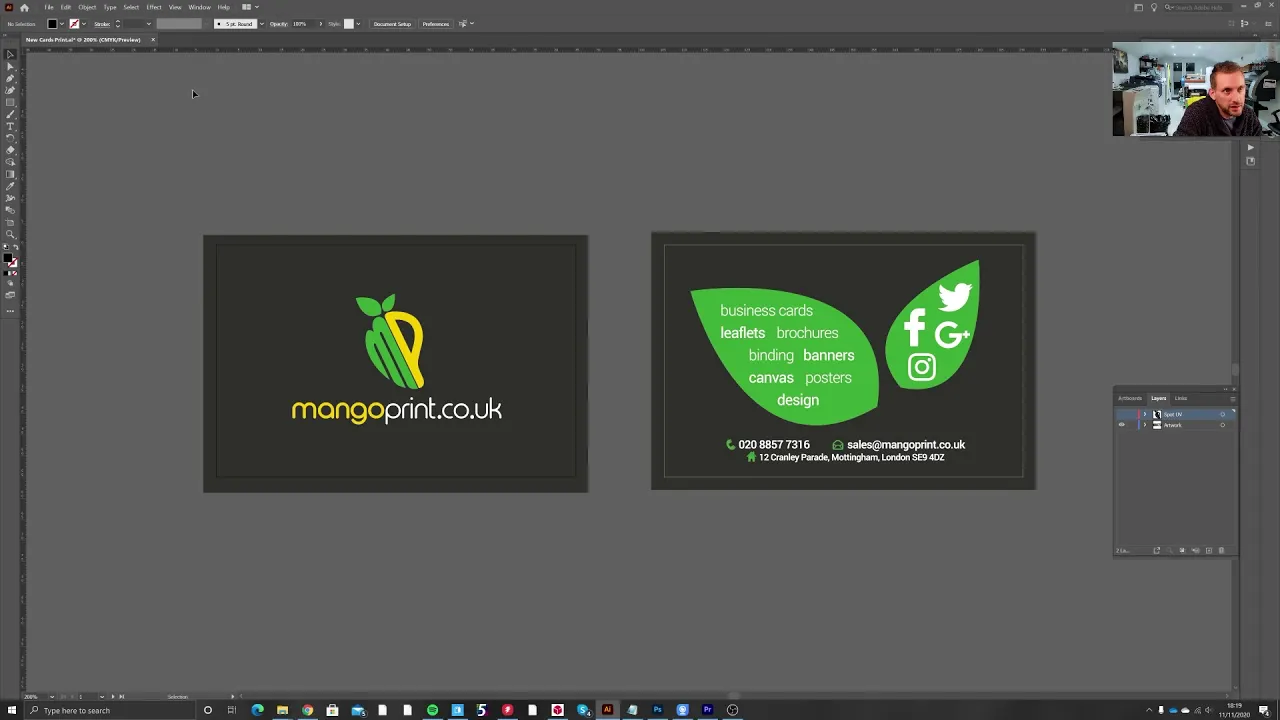Click the Create New Layer icon
Image resolution: width=1280 pixels, height=720 pixels.
(x=1209, y=550)
